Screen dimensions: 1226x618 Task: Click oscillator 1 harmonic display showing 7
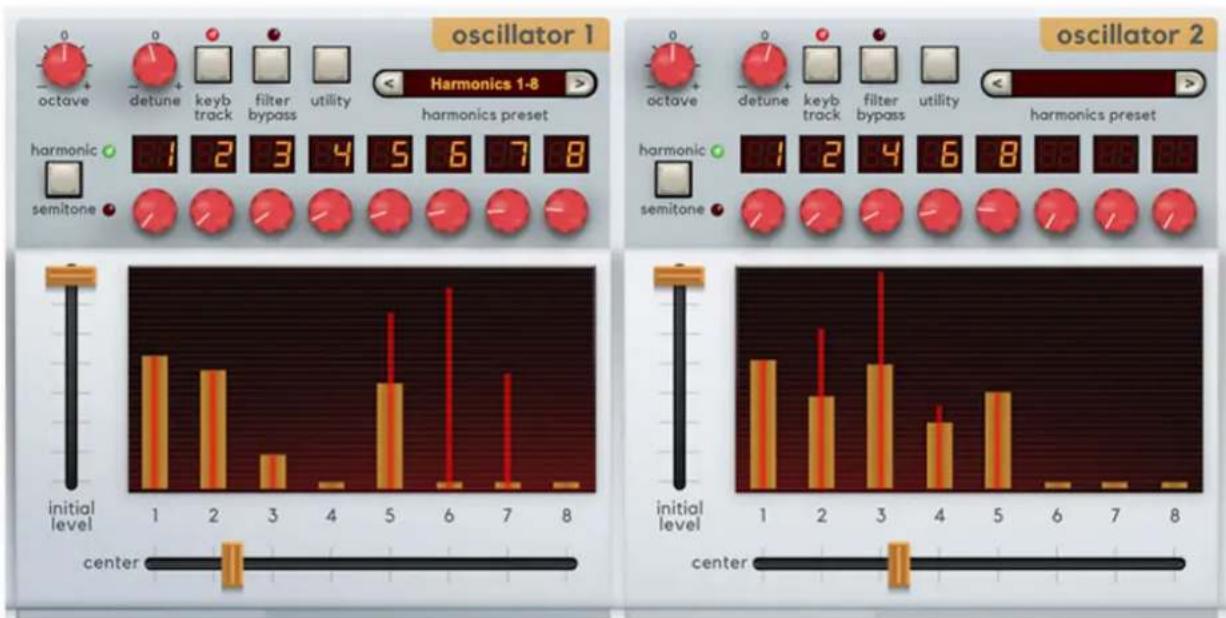[x=507, y=156]
